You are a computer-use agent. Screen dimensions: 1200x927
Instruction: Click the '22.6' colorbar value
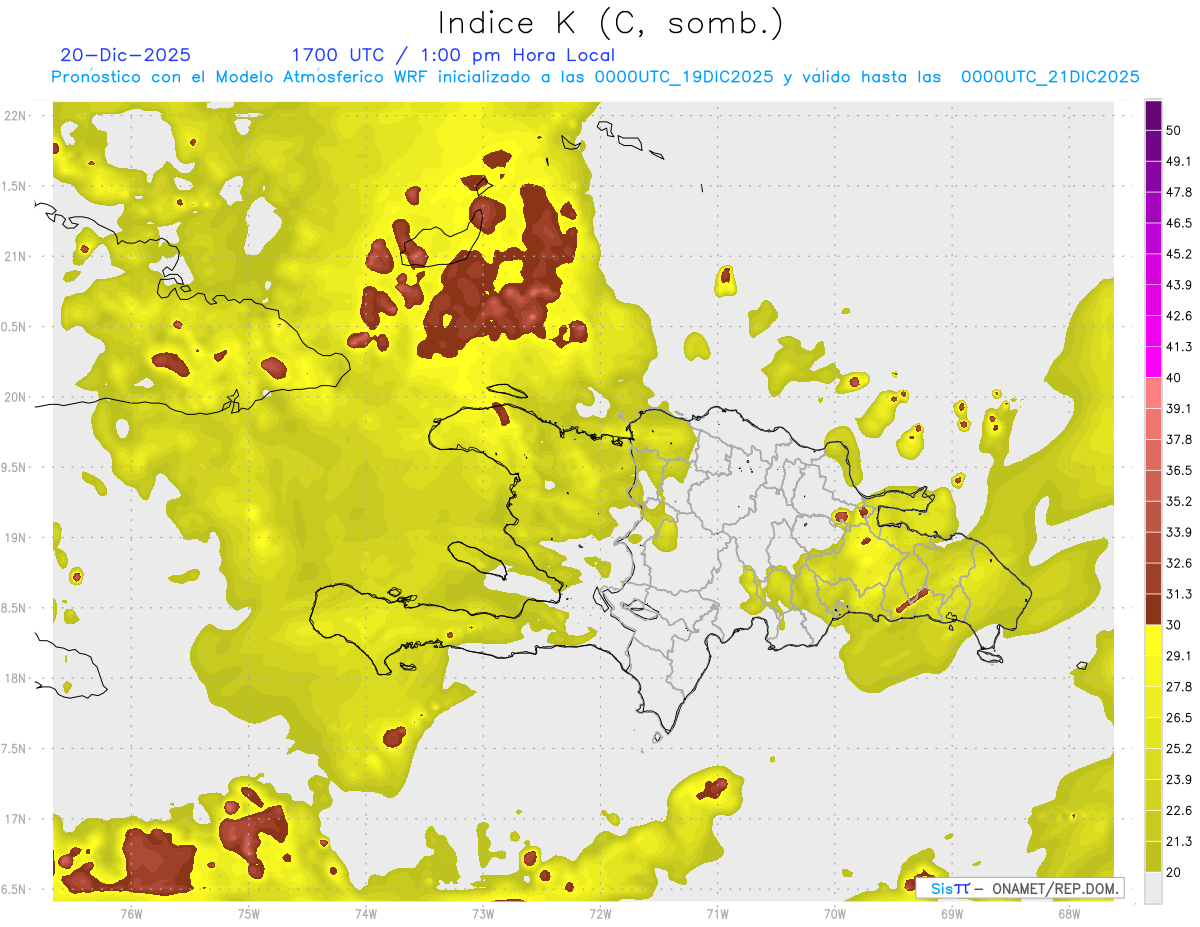point(1179,811)
